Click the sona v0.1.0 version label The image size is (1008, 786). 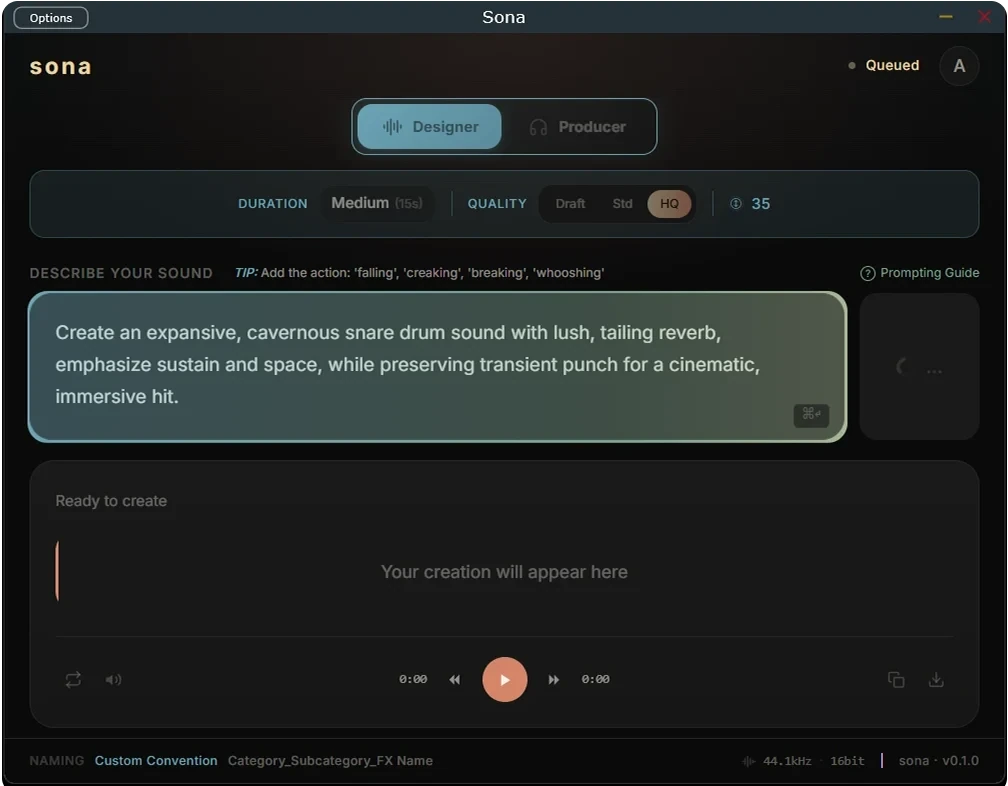click(939, 761)
